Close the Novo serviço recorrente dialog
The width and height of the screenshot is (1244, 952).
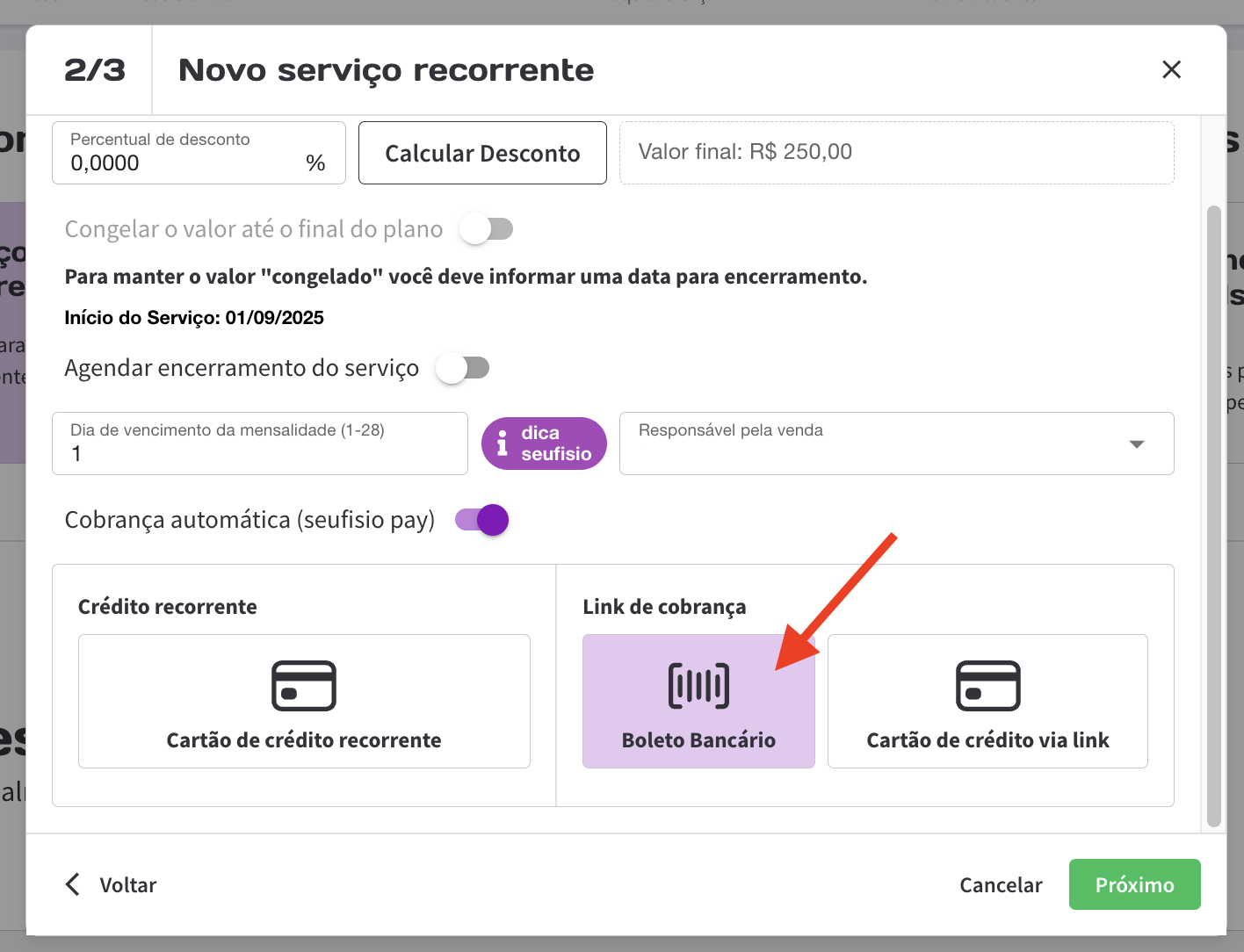(x=1171, y=69)
